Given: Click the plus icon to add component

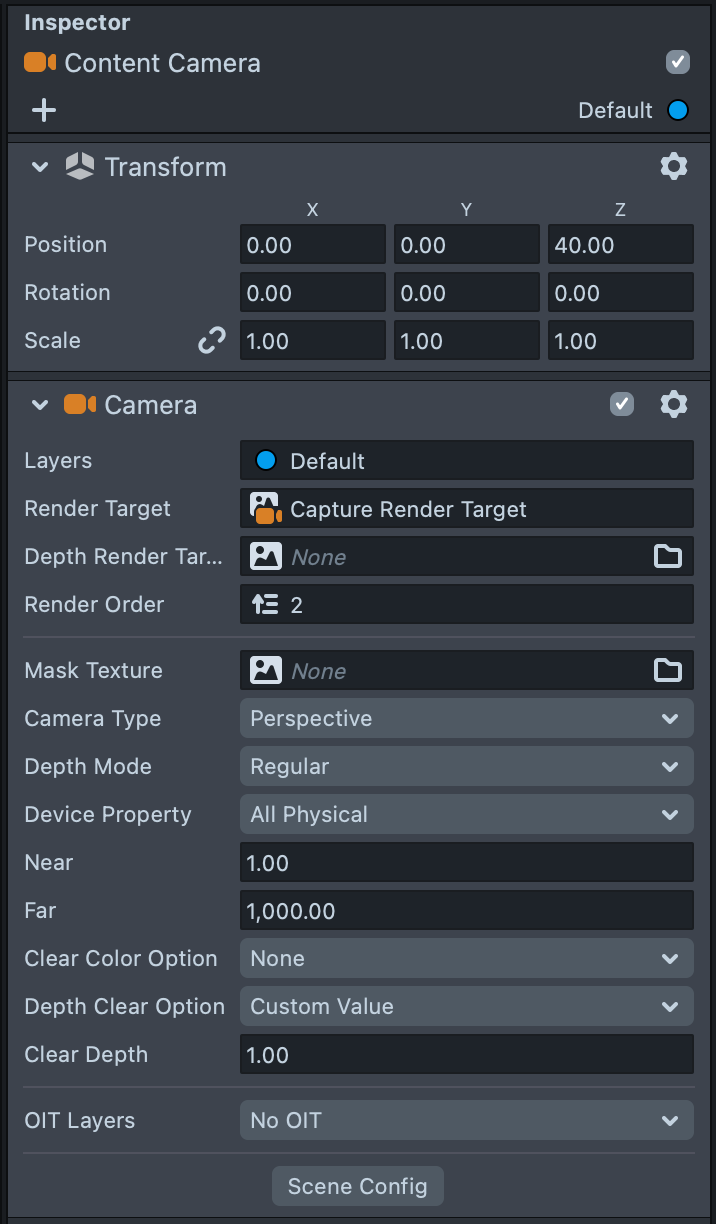Looking at the screenshot, I should tap(44, 110).
